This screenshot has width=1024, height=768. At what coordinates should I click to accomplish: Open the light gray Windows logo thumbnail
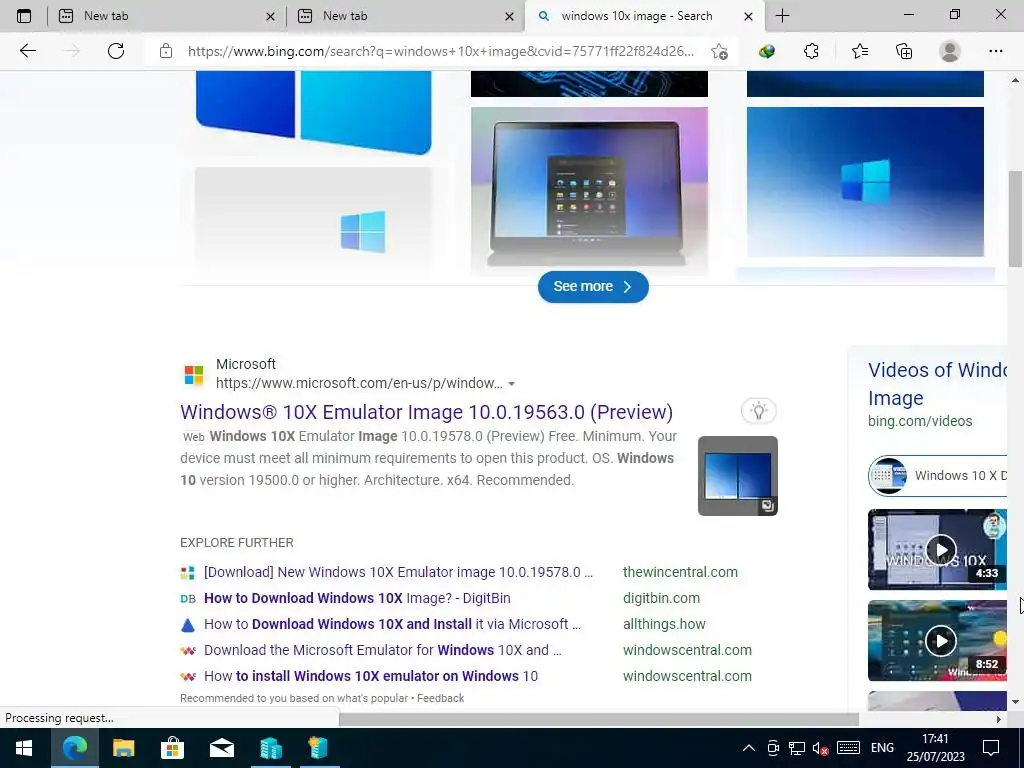(313, 221)
